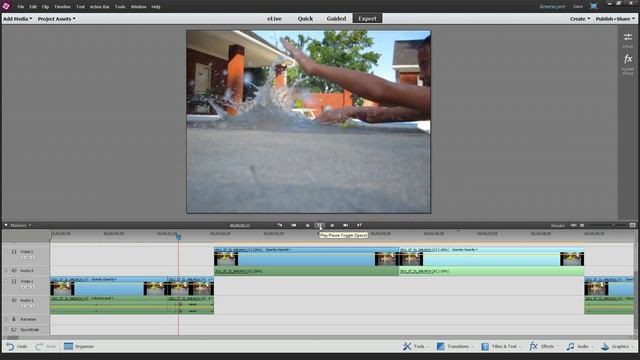
Task: Switch to the eLive tab
Action: (274, 19)
